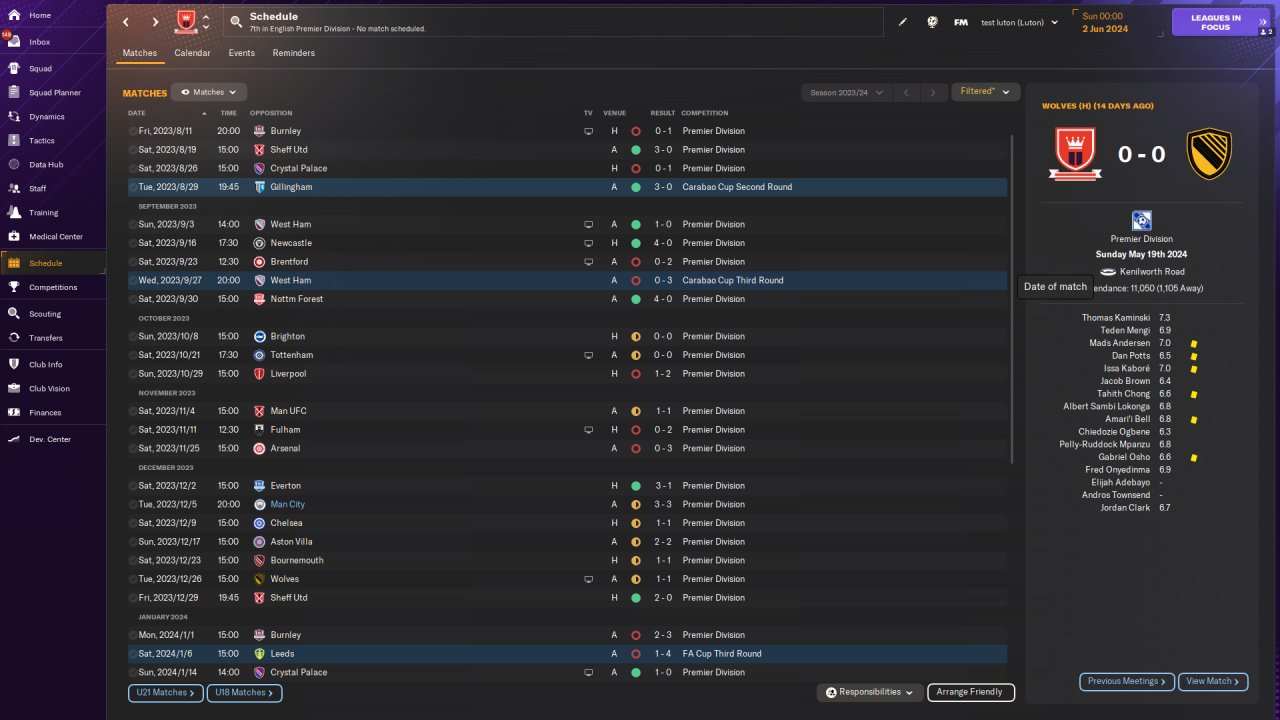The width and height of the screenshot is (1280, 720).
Task: Click the Premier Division logo in match panel
Action: tap(1142, 221)
